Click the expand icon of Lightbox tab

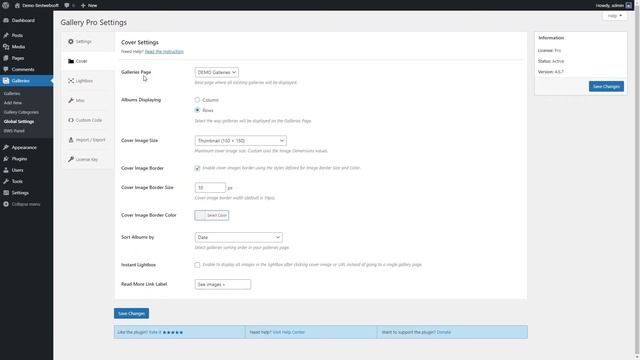click(71, 81)
